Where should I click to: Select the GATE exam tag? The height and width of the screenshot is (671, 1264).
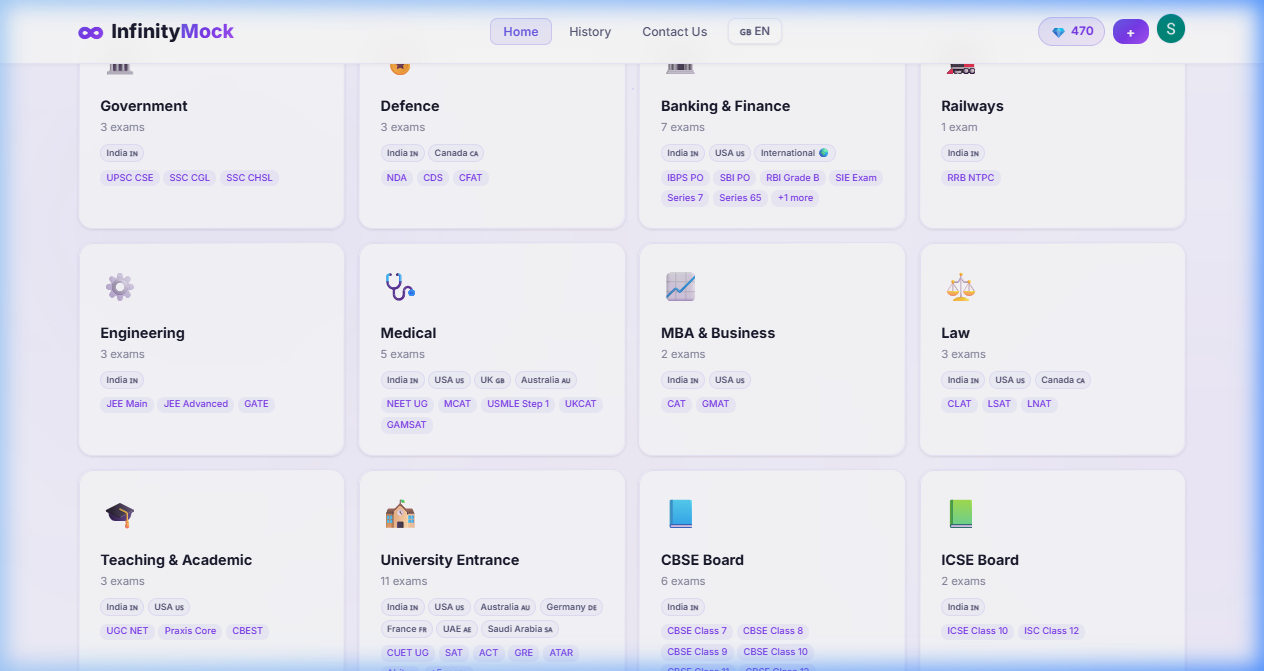tap(257, 404)
